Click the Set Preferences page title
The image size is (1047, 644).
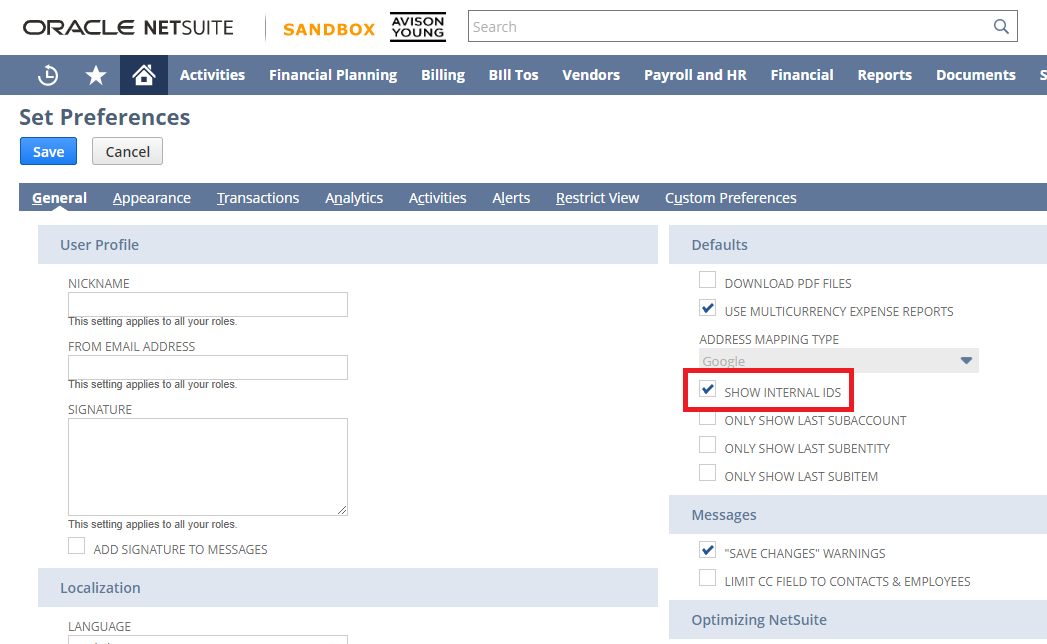(x=105, y=117)
